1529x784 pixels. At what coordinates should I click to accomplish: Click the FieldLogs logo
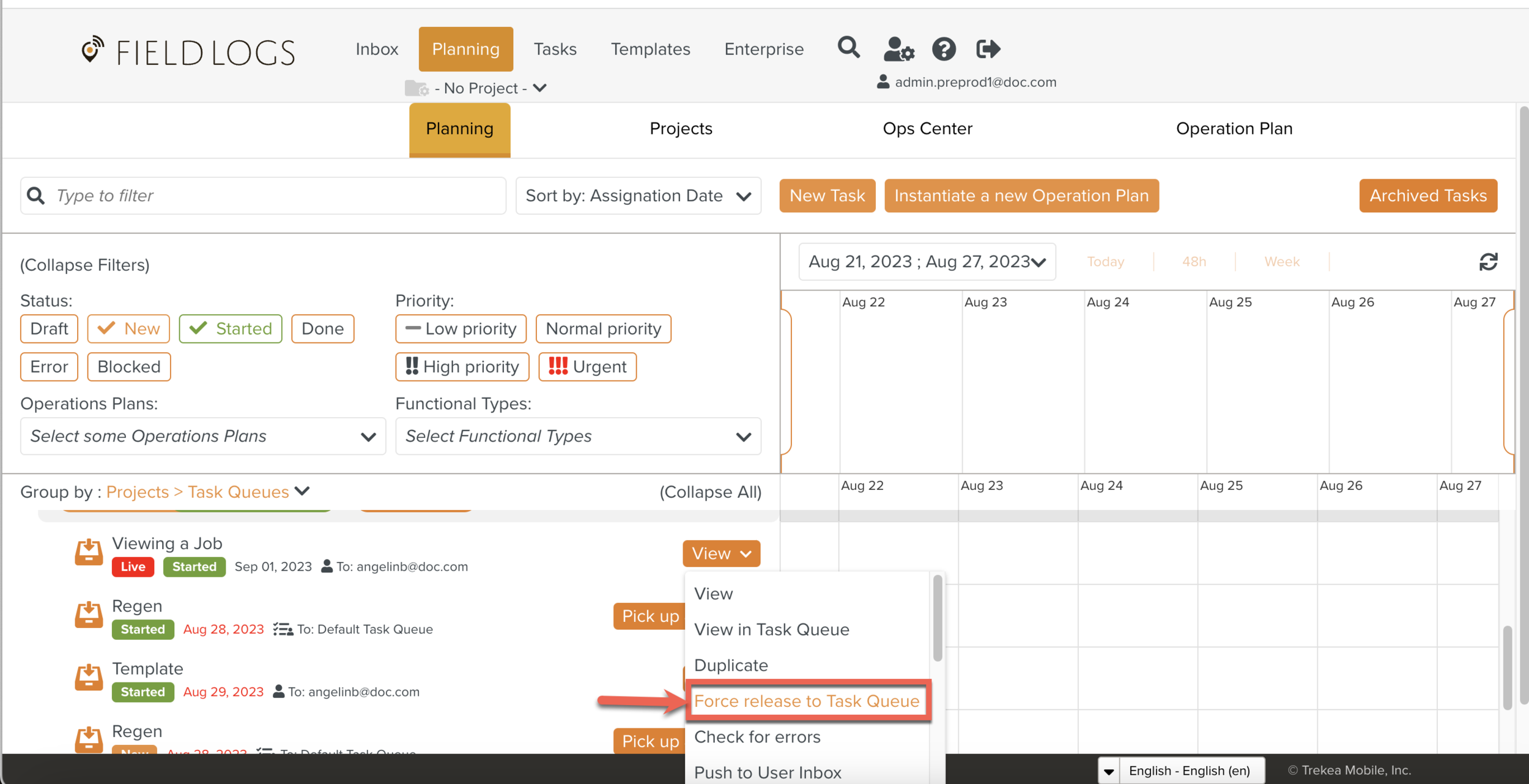tap(188, 51)
